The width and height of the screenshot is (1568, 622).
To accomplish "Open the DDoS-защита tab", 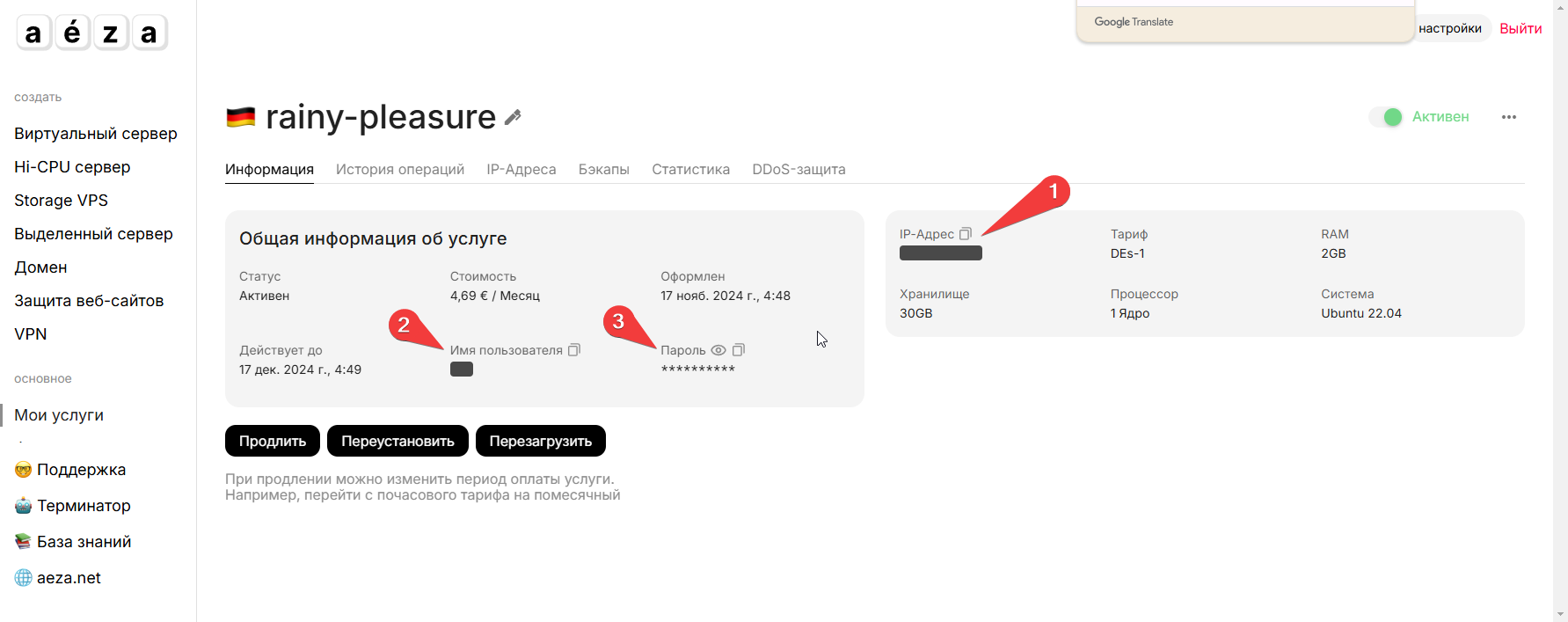I will click(799, 169).
